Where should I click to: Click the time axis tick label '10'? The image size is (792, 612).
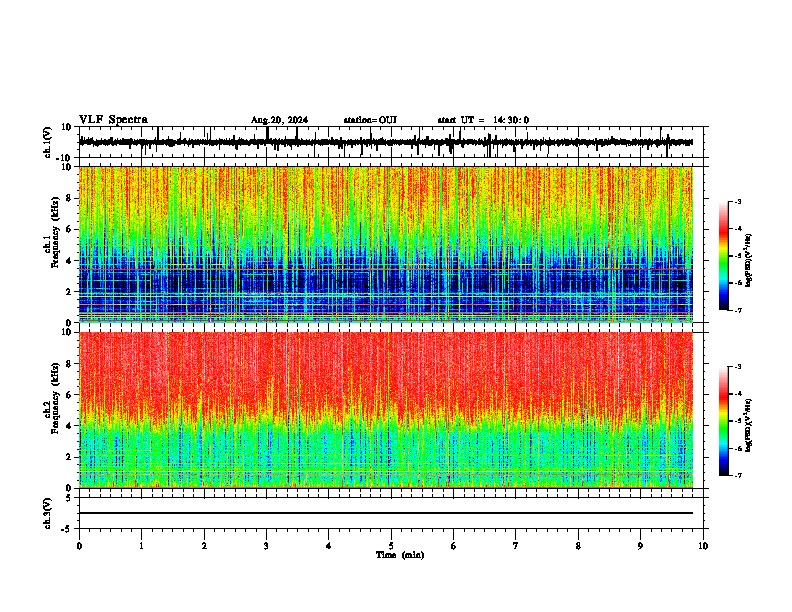coord(703,546)
